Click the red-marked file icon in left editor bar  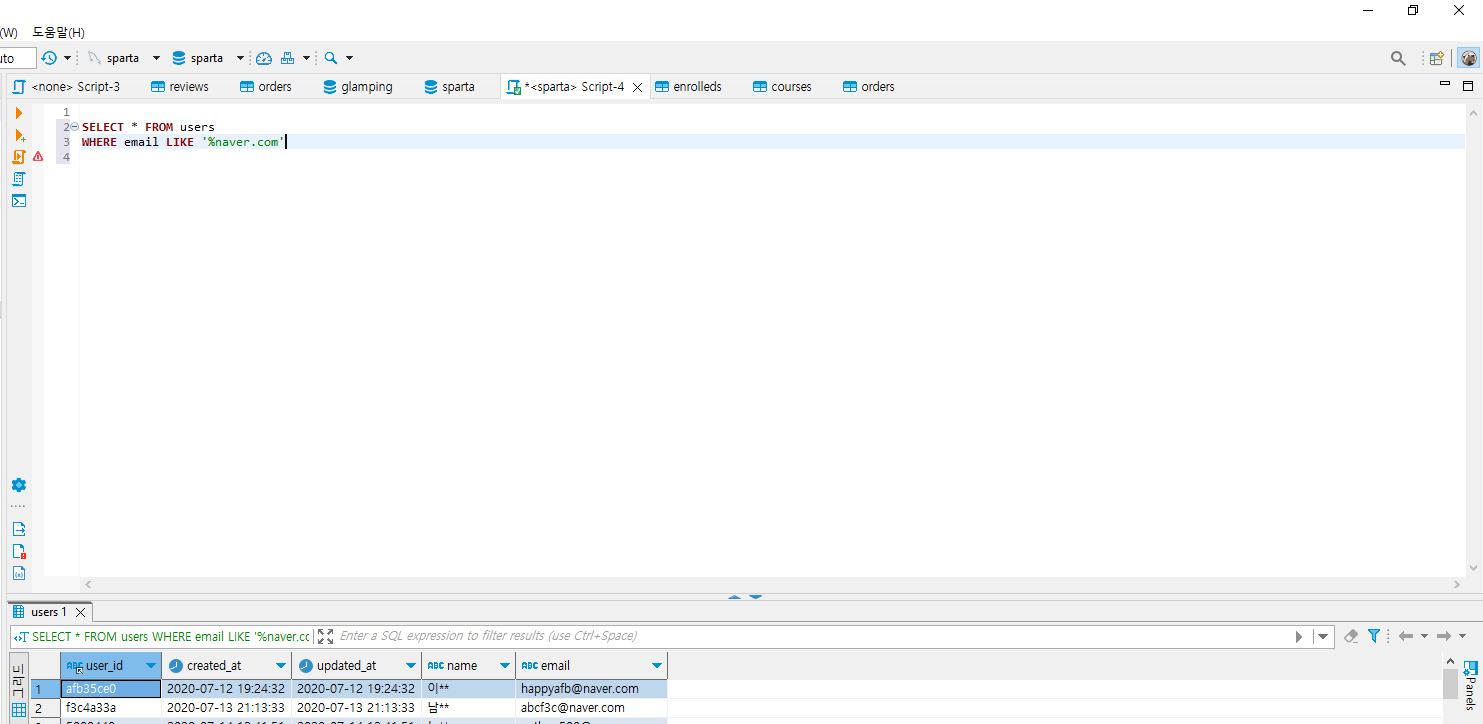(x=19, y=551)
